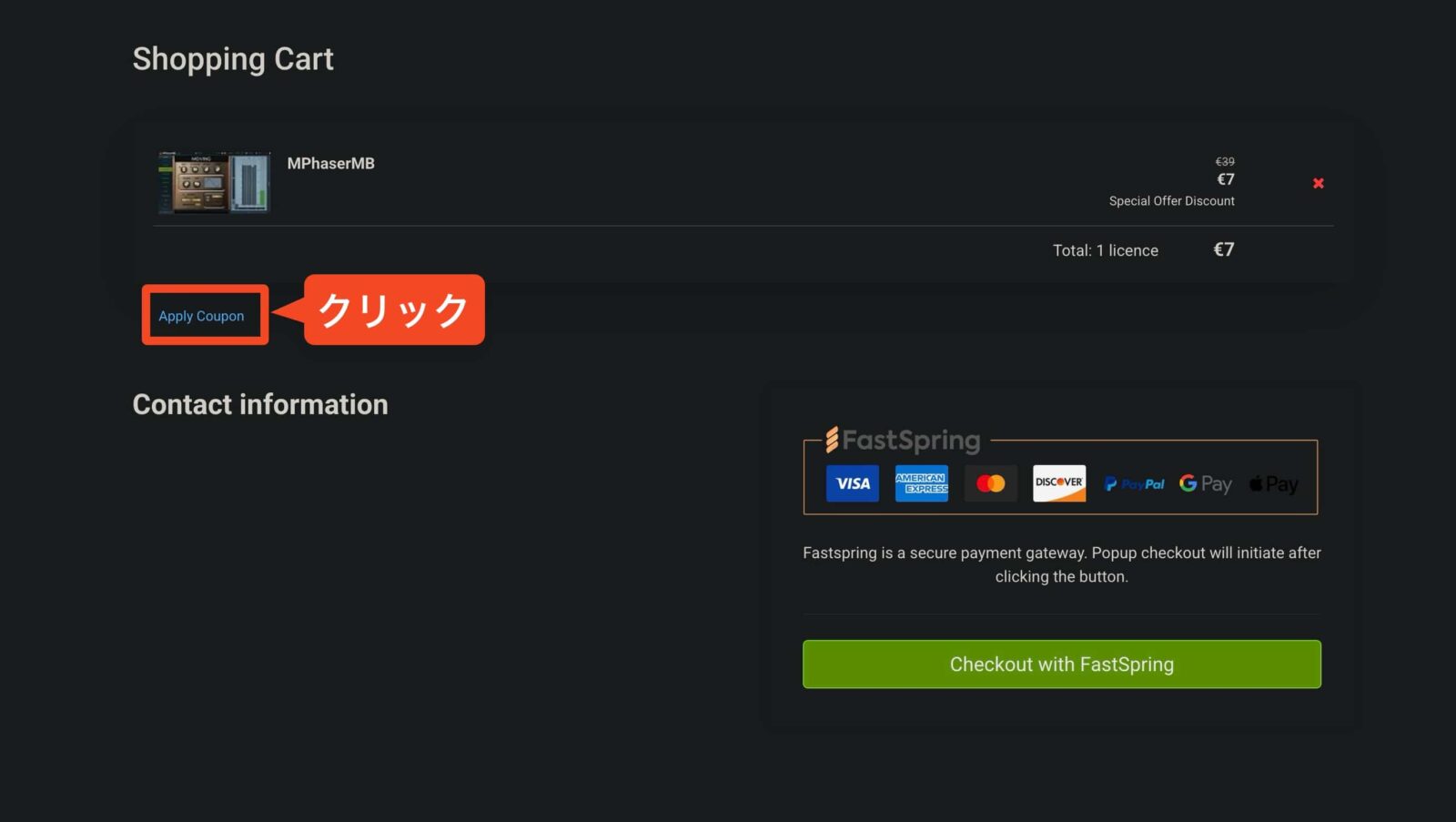Choose the Mastercard logo icon

[990, 483]
